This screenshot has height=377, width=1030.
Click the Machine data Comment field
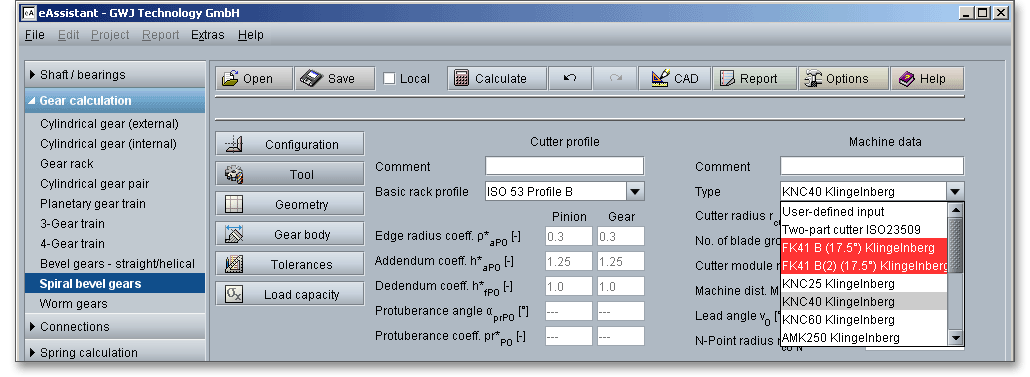point(872,166)
